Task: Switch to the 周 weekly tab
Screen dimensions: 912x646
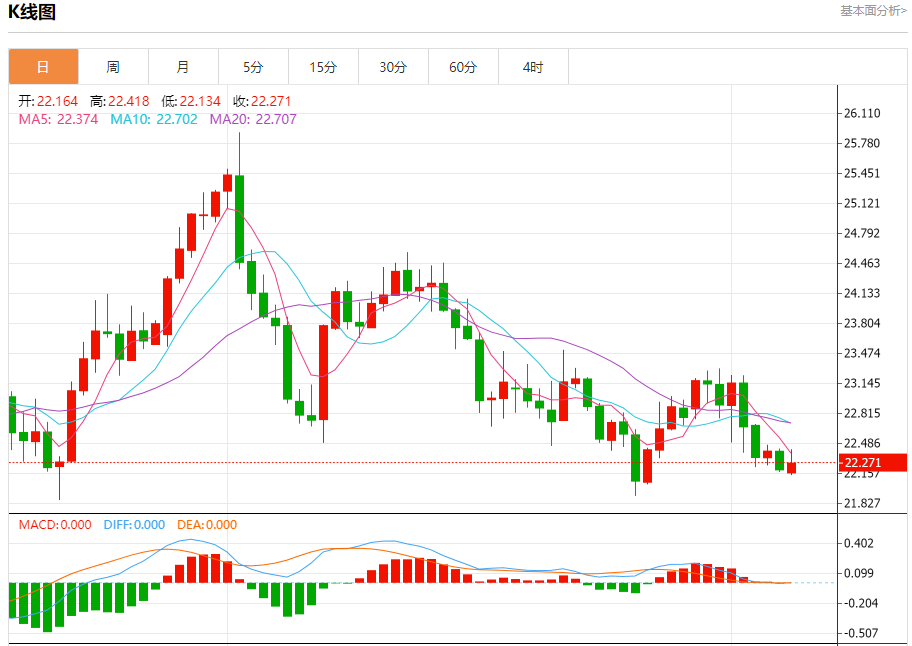Action: tap(113, 67)
